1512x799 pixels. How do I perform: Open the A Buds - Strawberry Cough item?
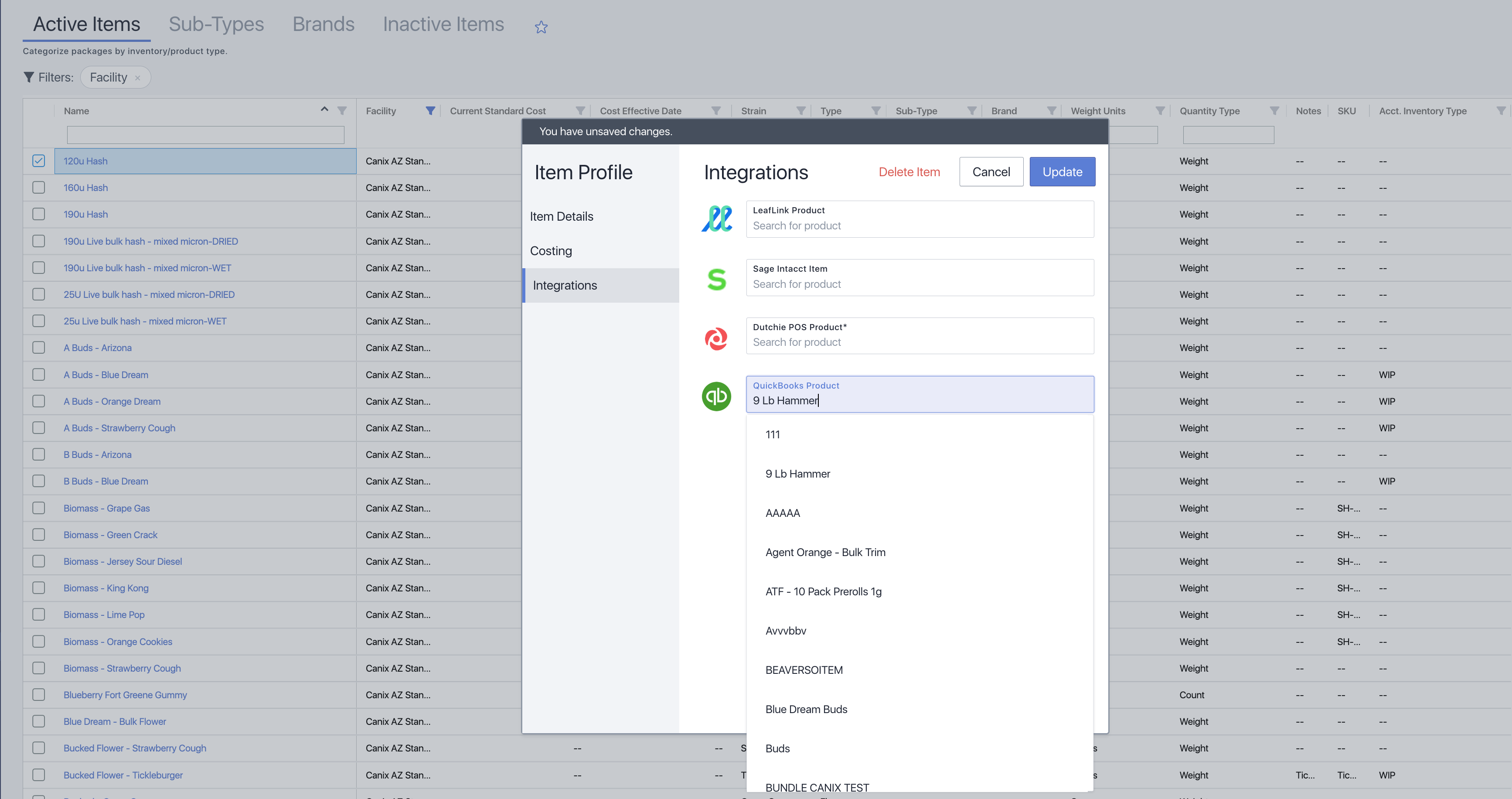tap(119, 428)
